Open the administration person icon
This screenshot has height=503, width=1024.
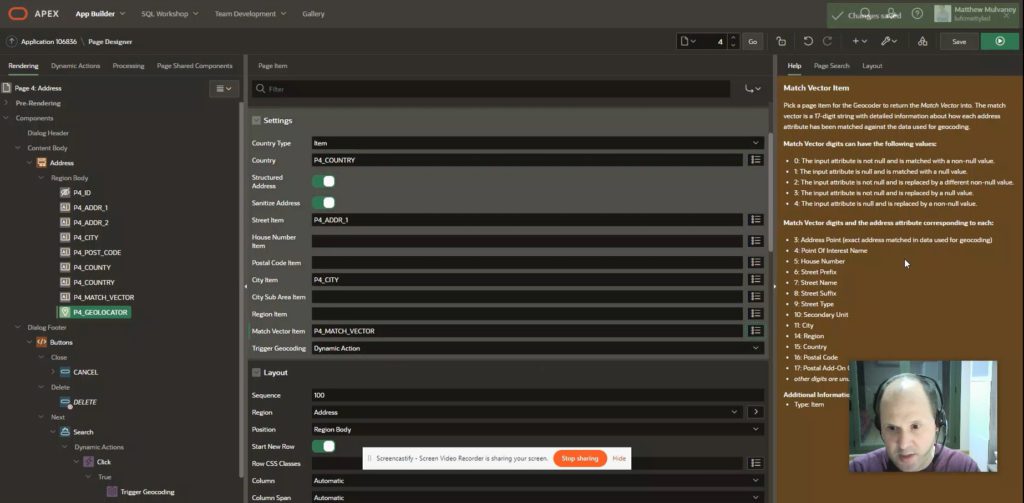pos(891,14)
